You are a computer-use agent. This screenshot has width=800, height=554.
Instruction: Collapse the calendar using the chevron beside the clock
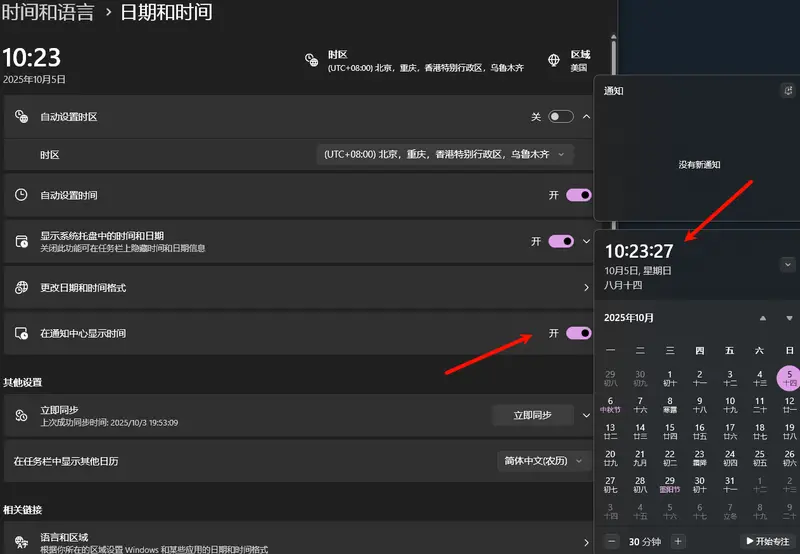(788, 265)
